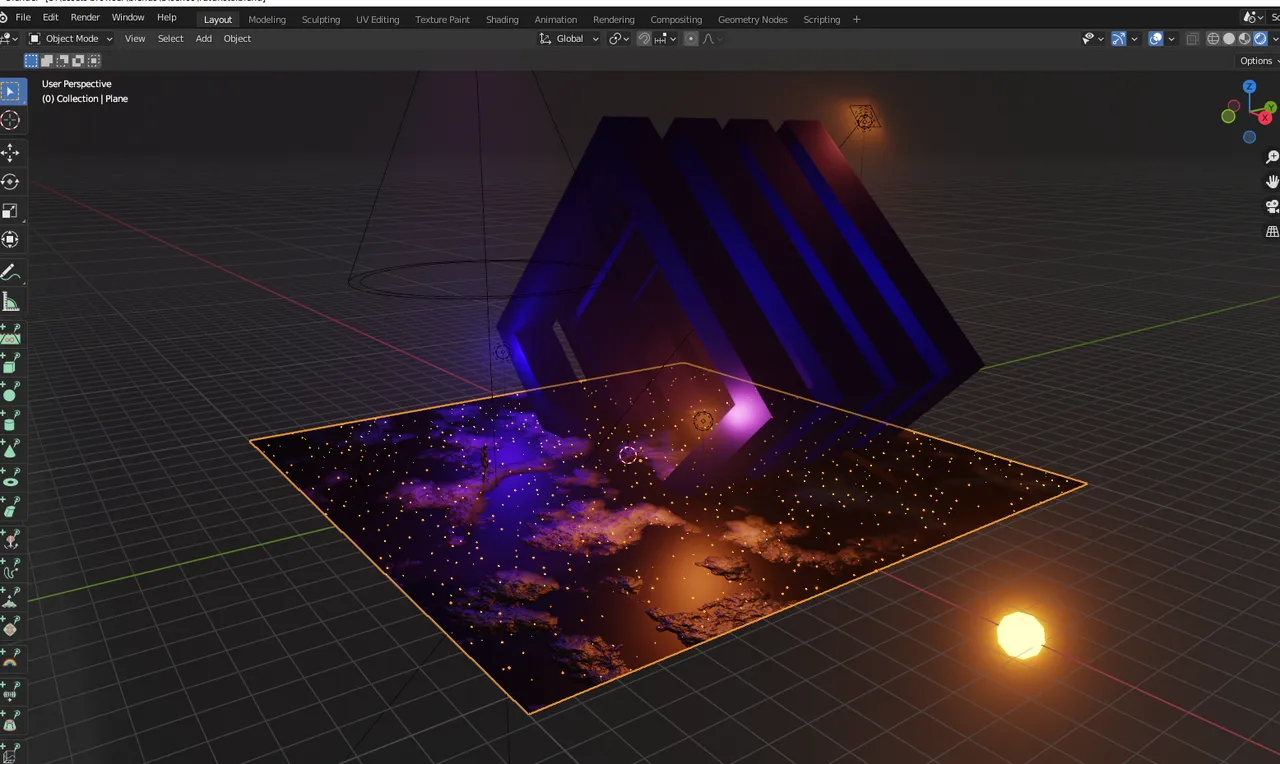Viewport: 1280px width, 764px height.
Task: Click the add cube tool icon
Action: (x=11, y=363)
